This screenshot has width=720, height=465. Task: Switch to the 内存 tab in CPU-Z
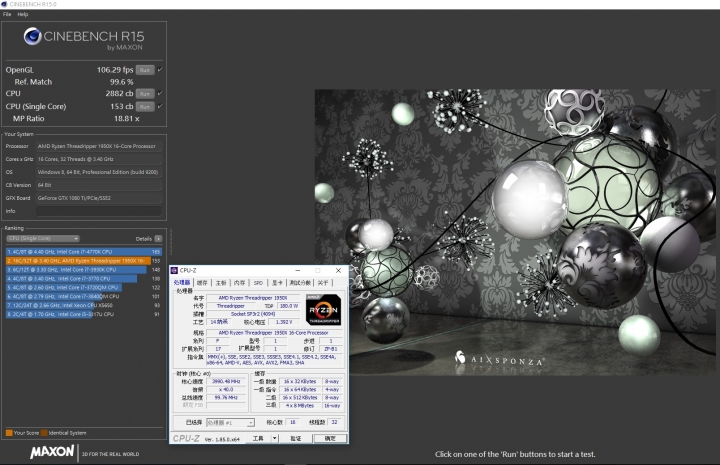(x=240, y=283)
